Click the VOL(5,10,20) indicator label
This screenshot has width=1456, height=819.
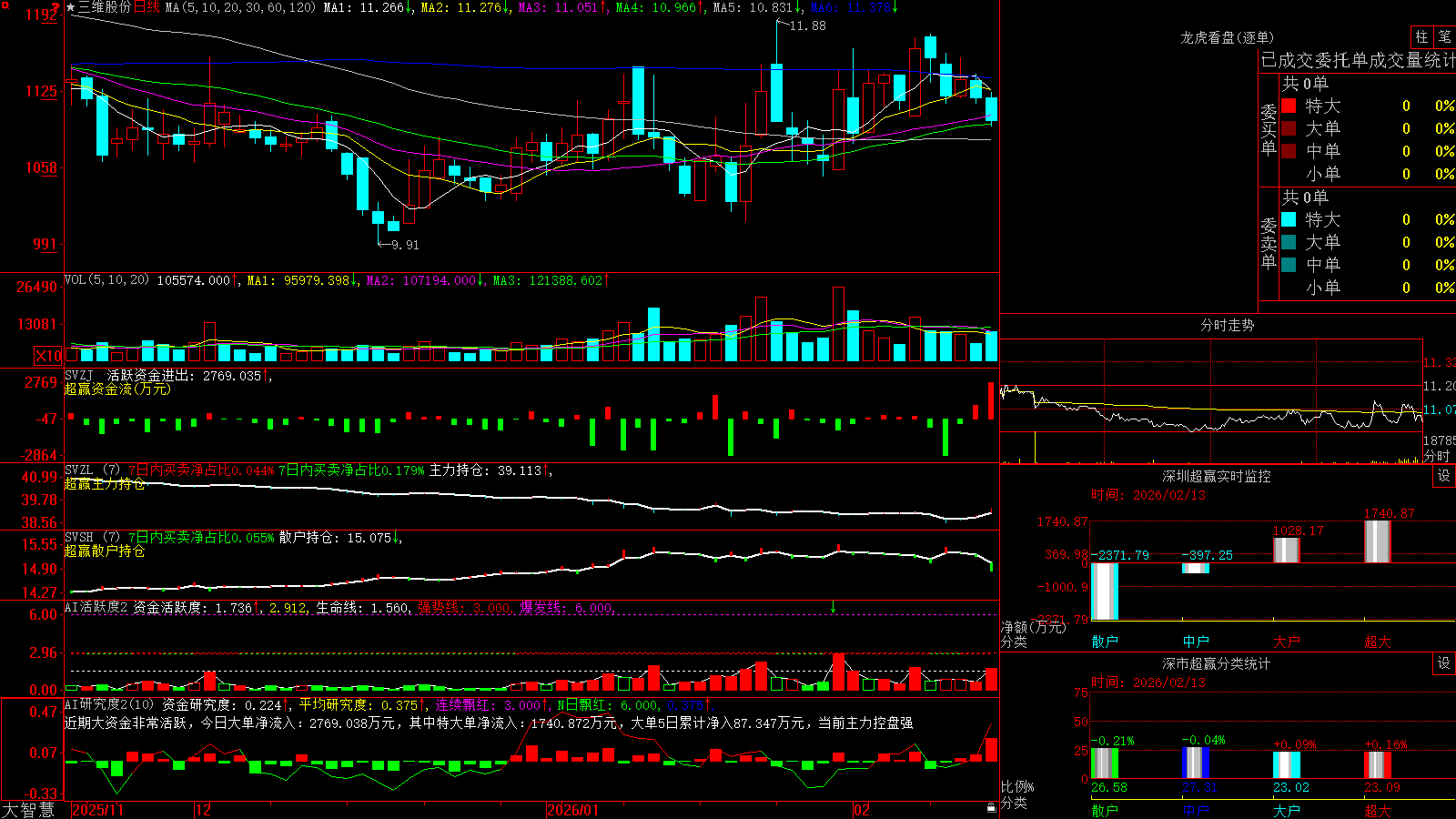(107, 279)
